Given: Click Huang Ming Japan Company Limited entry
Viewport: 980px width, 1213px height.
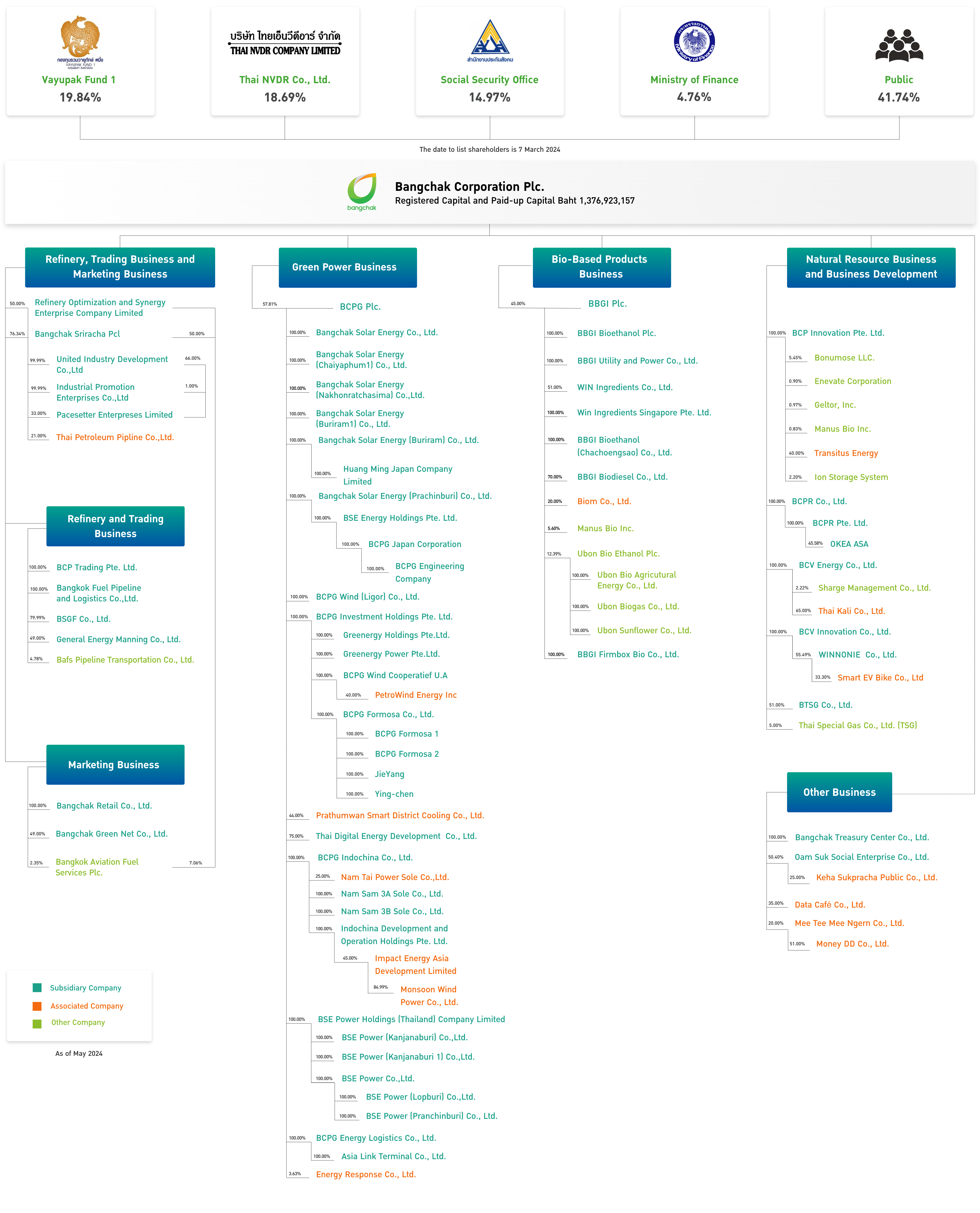Looking at the screenshot, I should pyautogui.click(x=397, y=475).
